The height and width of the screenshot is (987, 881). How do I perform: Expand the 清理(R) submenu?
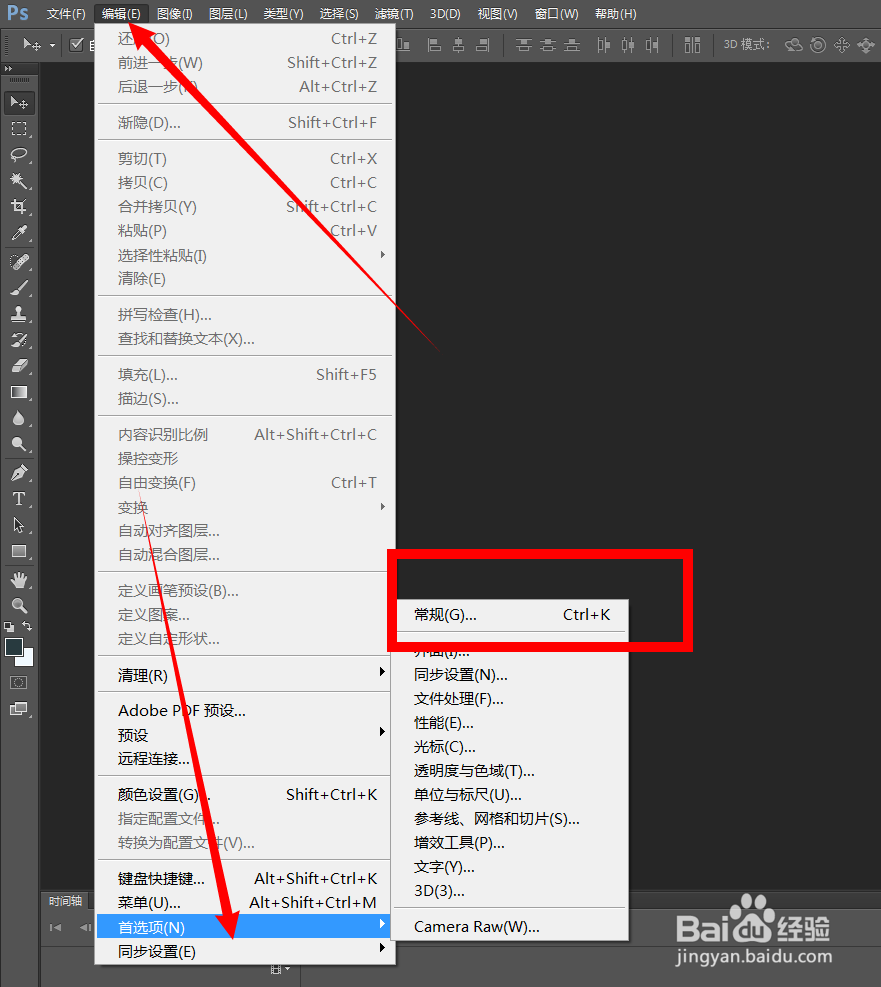point(382,672)
